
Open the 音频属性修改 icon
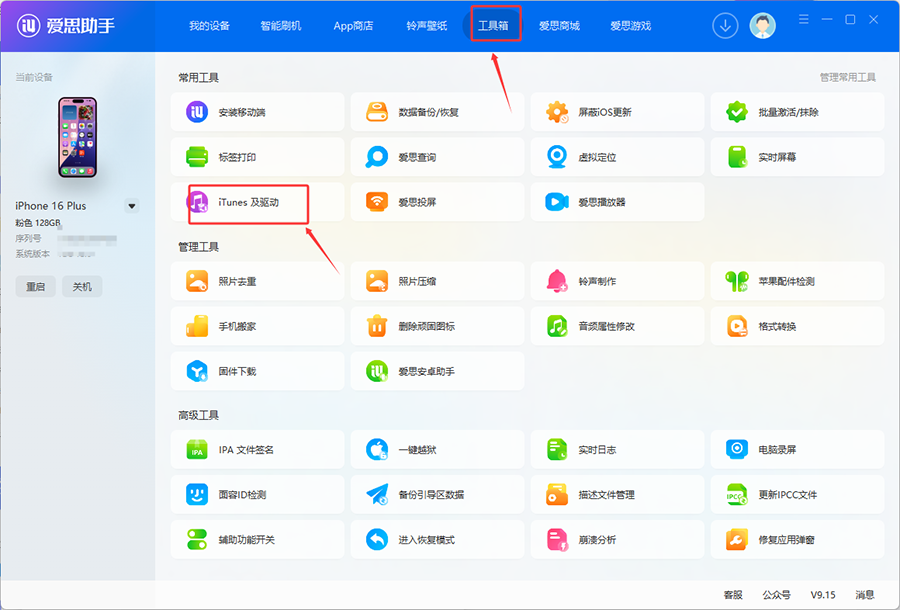point(557,326)
